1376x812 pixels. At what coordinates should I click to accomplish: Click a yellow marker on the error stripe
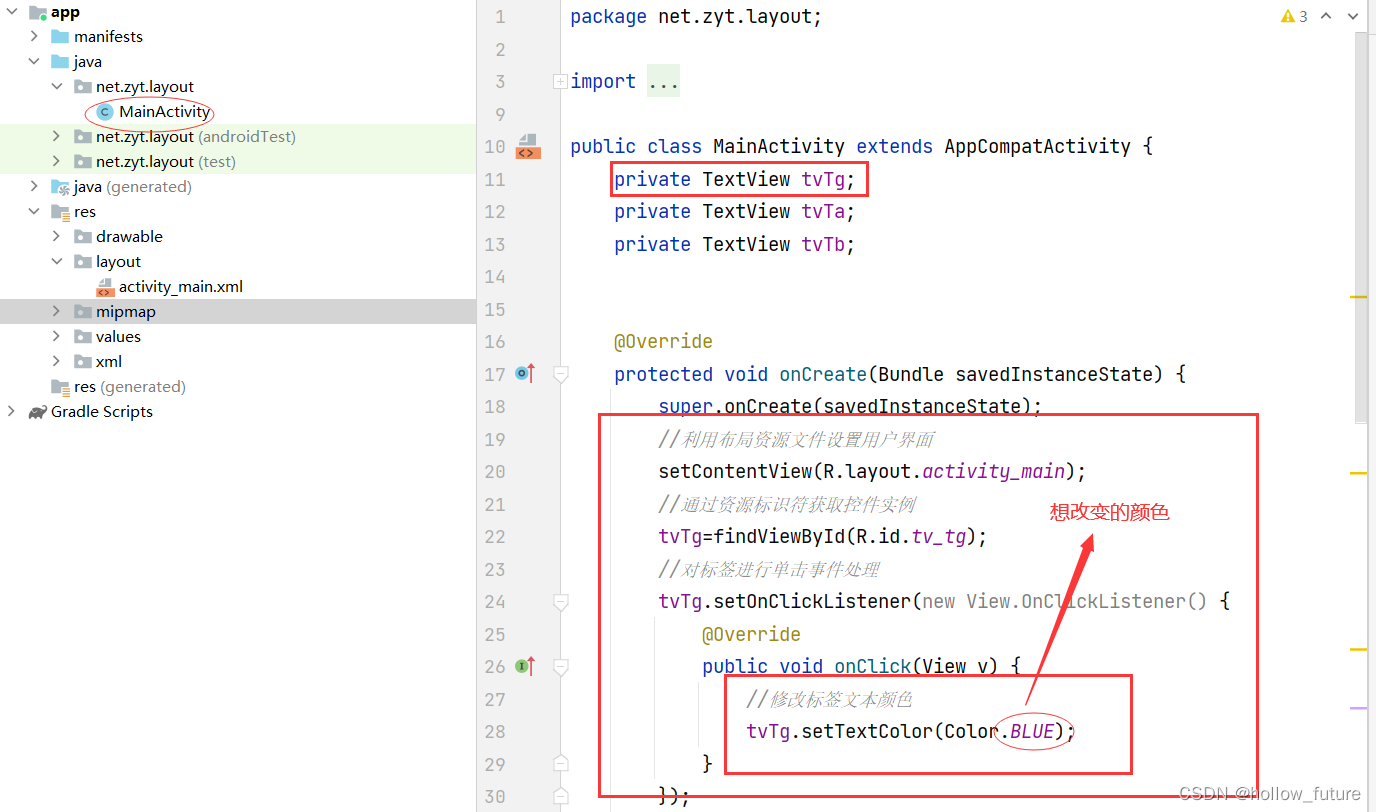pyautogui.click(x=1358, y=296)
